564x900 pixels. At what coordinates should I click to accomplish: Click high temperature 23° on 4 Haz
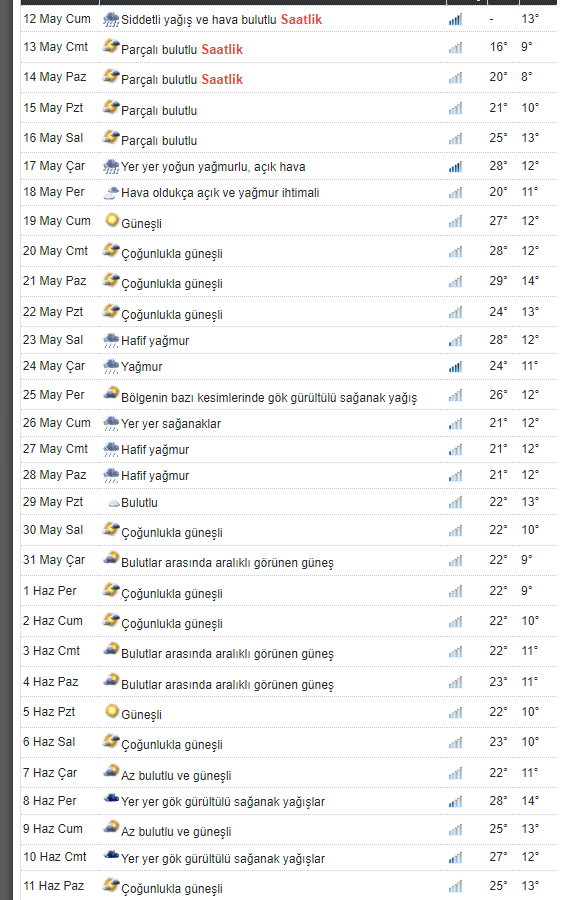[498, 682]
